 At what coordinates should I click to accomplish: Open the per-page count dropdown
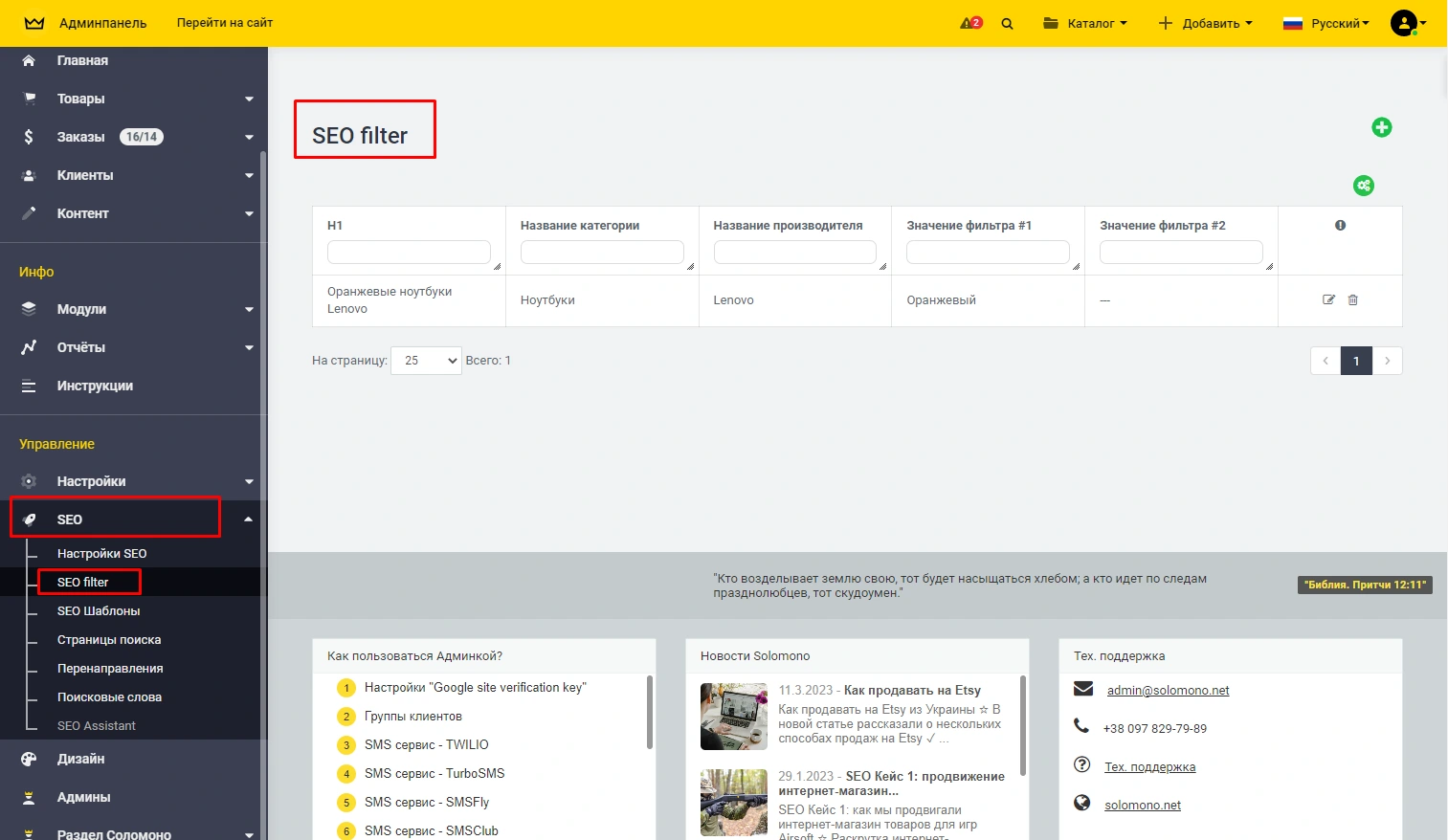pyautogui.click(x=426, y=361)
